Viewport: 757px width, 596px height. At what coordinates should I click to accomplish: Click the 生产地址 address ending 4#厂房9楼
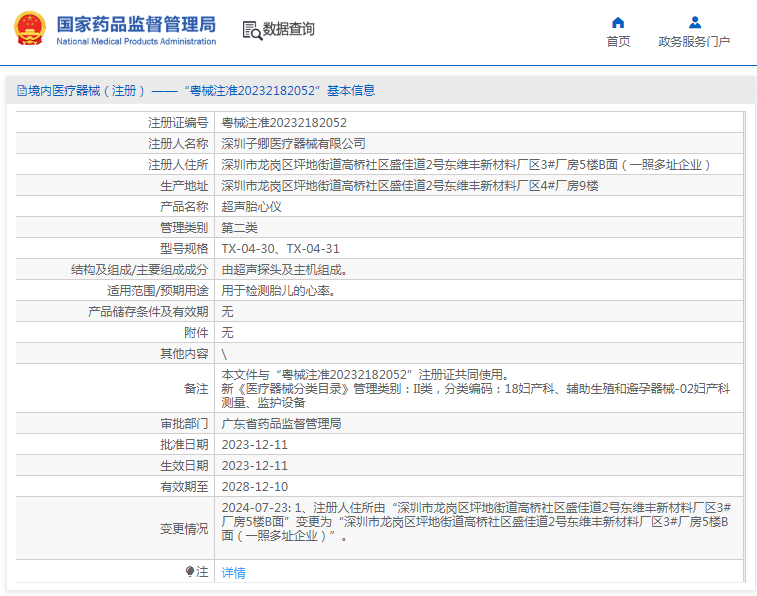(x=410, y=186)
